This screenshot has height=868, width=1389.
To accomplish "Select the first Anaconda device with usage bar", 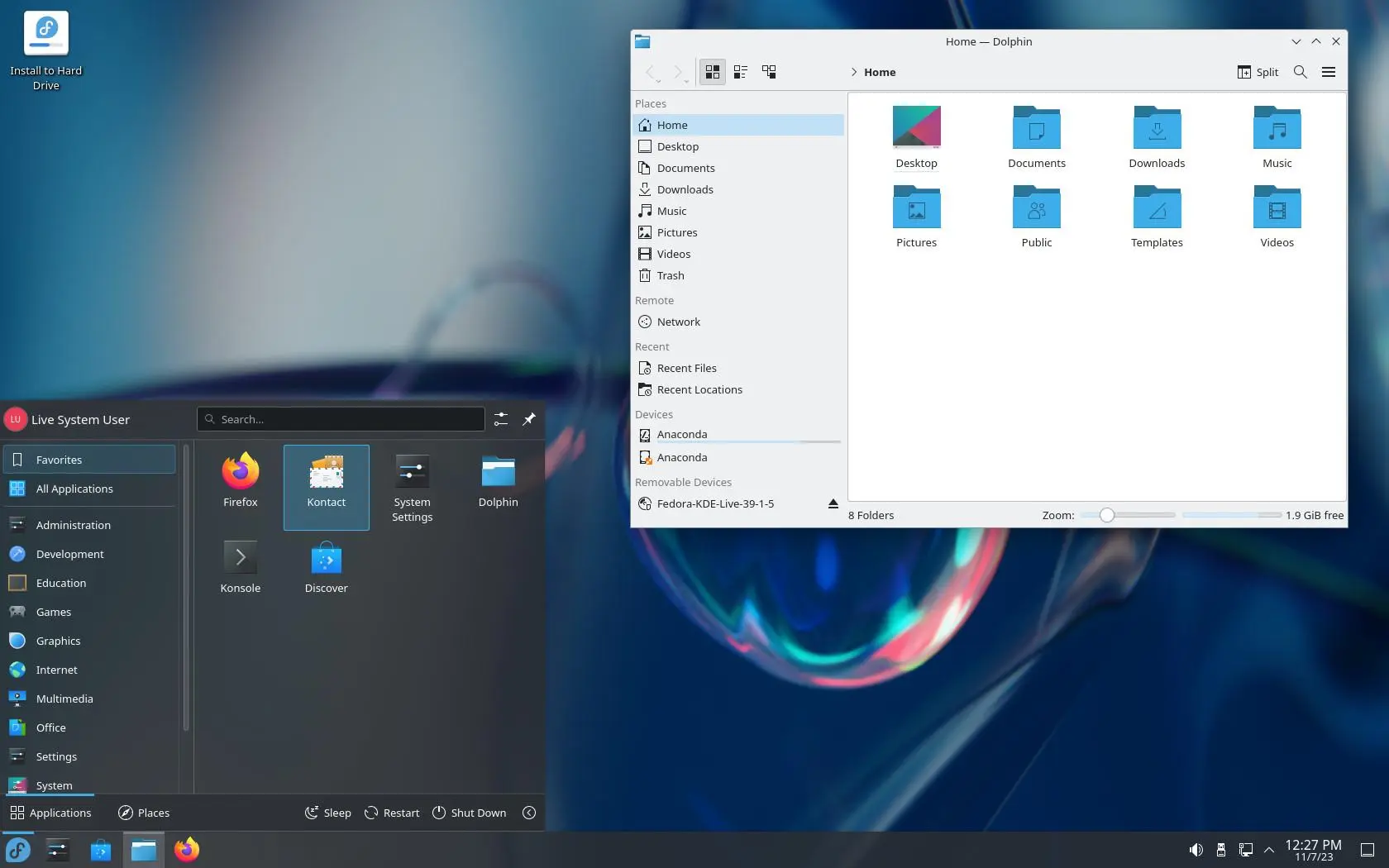I will pos(738,435).
